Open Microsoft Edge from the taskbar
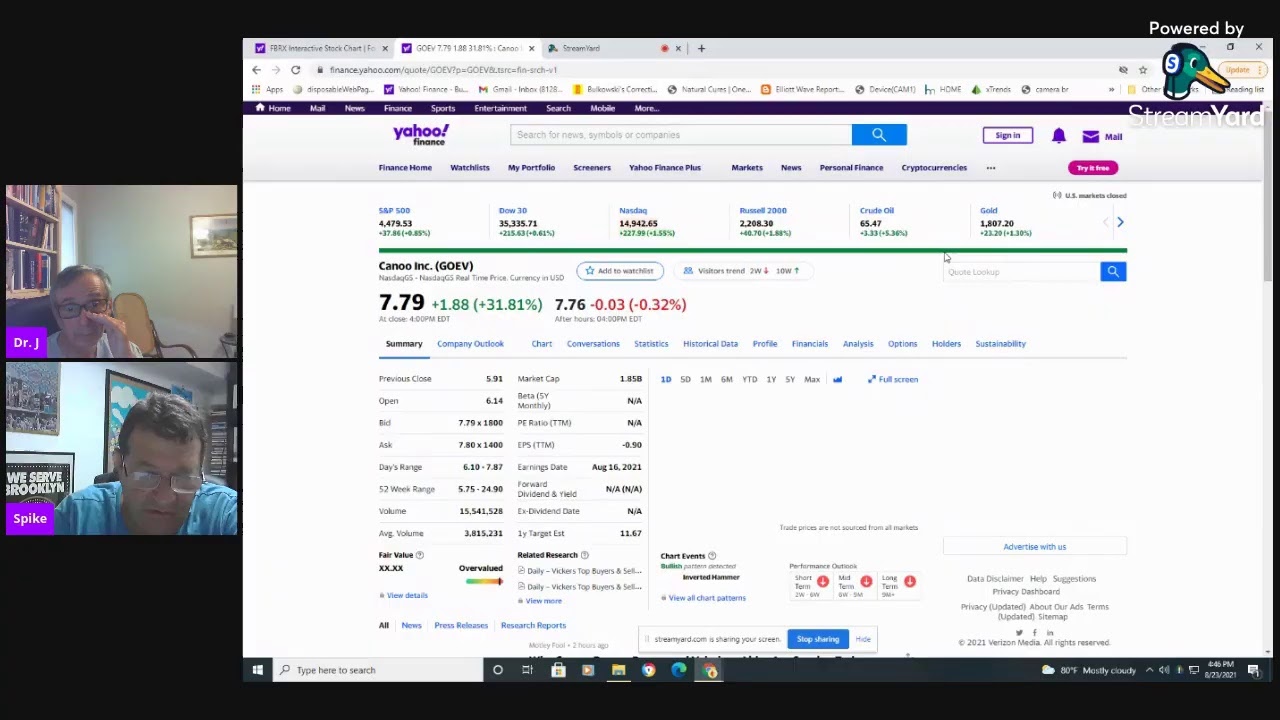This screenshot has width=1280, height=720. click(679, 670)
